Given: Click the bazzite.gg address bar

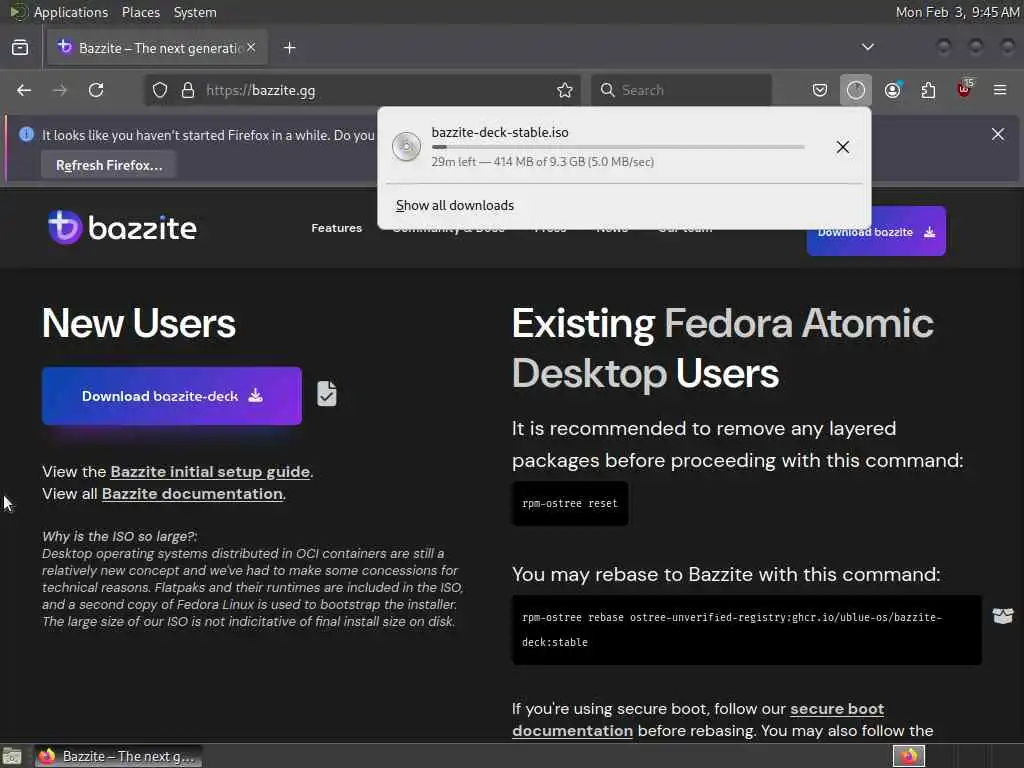Looking at the screenshot, I should (360, 90).
